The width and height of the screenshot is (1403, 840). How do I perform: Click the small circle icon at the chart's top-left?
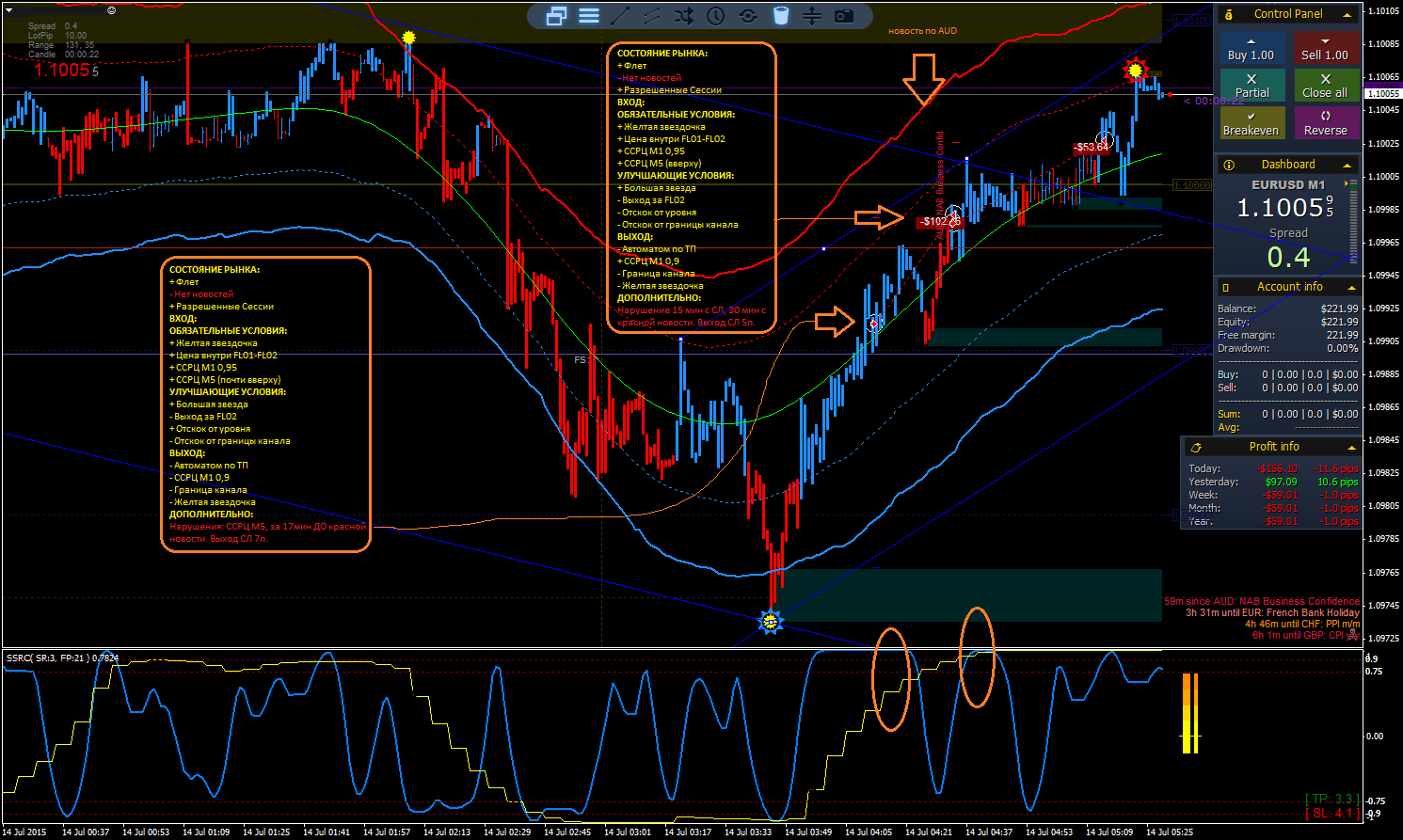pyautogui.click(x=111, y=10)
